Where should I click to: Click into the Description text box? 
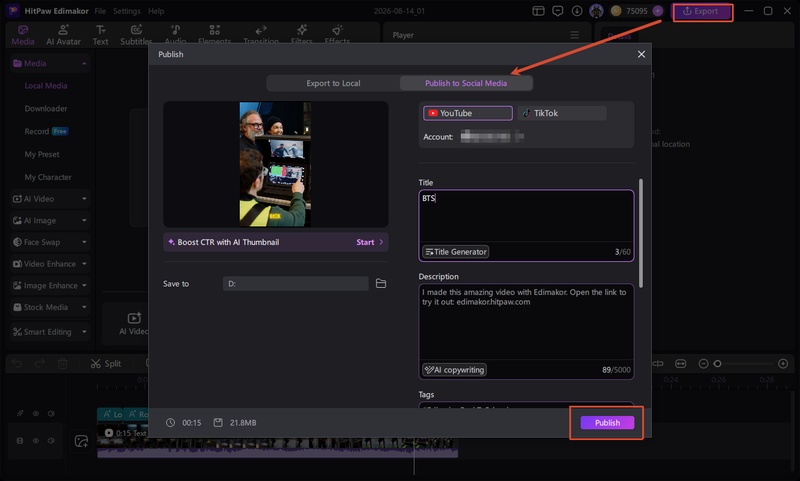pyautogui.click(x=526, y=322)
